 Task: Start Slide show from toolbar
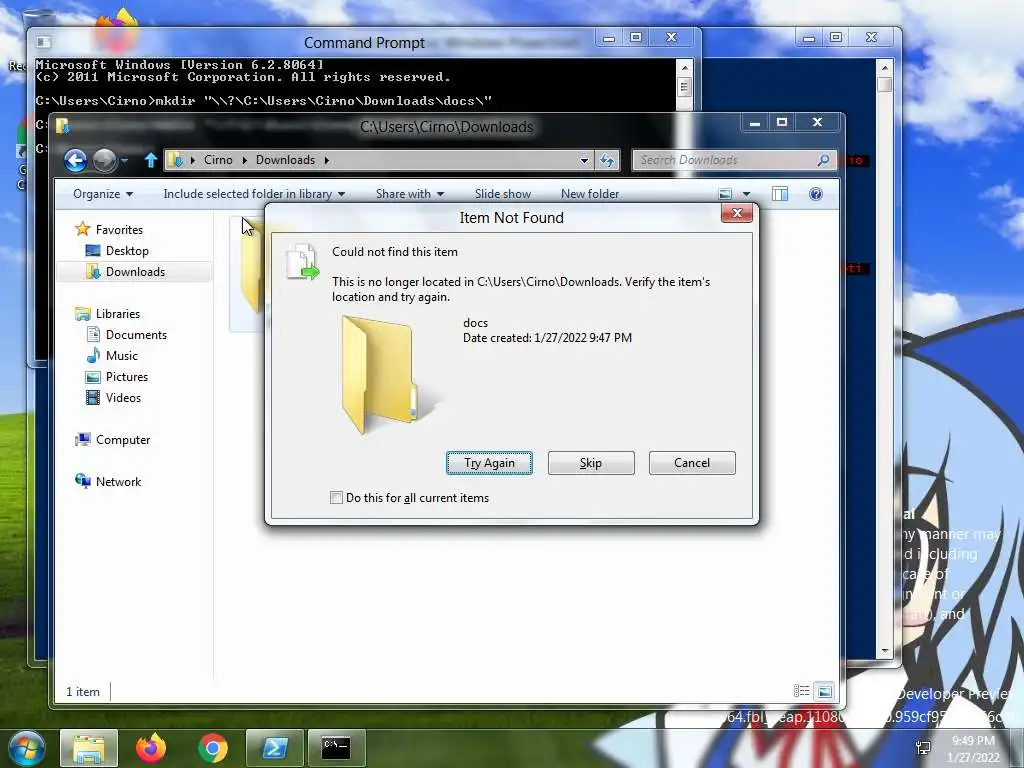click(x=502, y=194)
